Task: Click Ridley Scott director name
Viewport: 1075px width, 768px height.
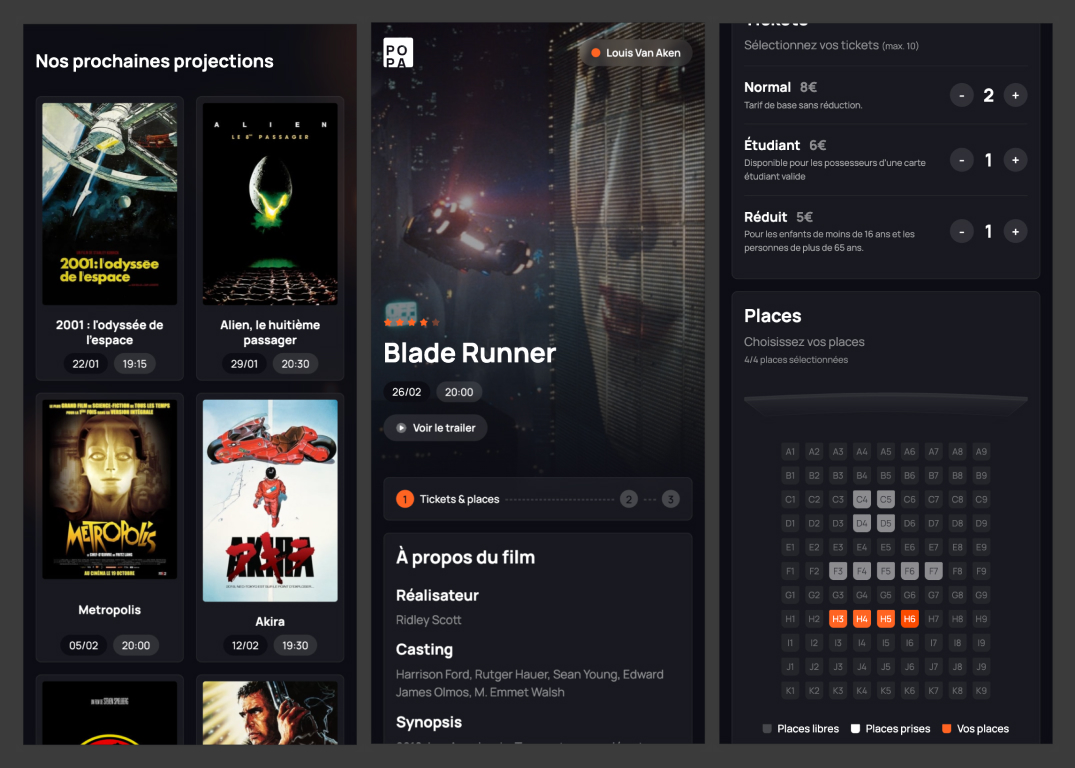Action: (x=428, y=620)
